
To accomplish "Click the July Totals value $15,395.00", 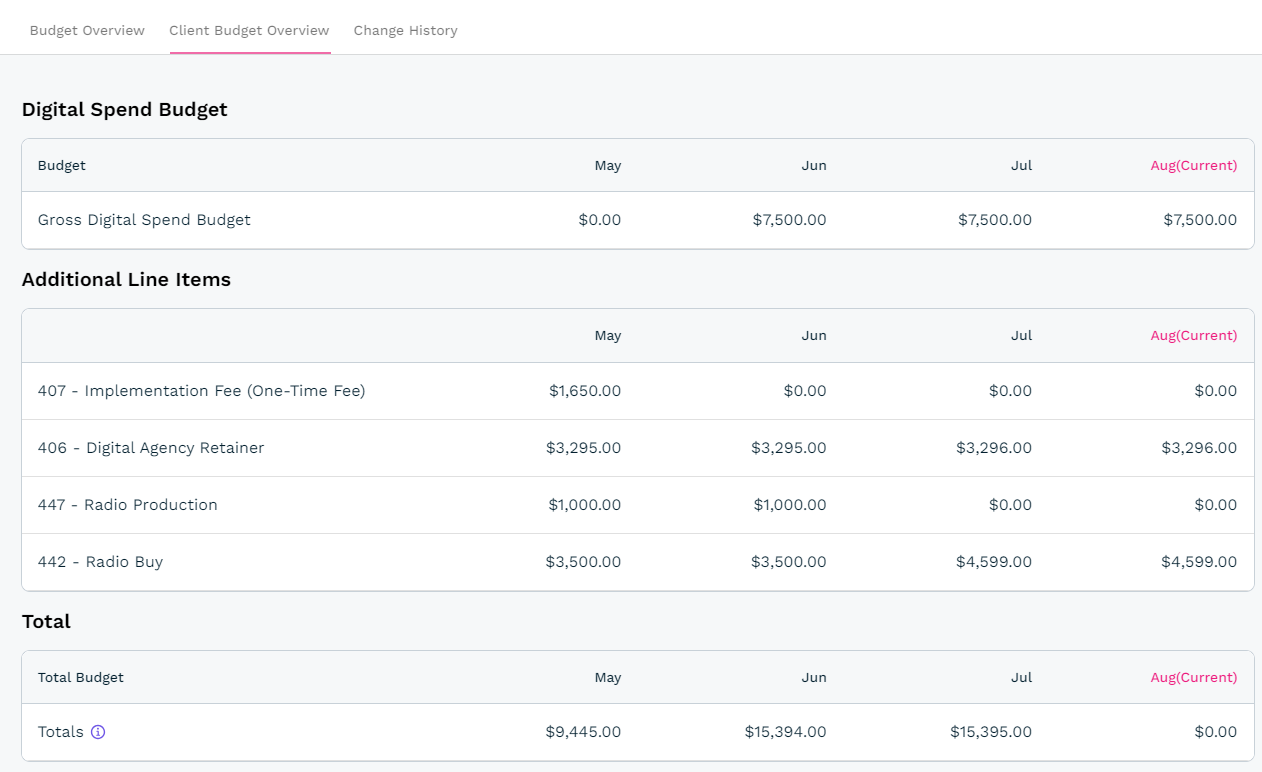I will point(990,732).
